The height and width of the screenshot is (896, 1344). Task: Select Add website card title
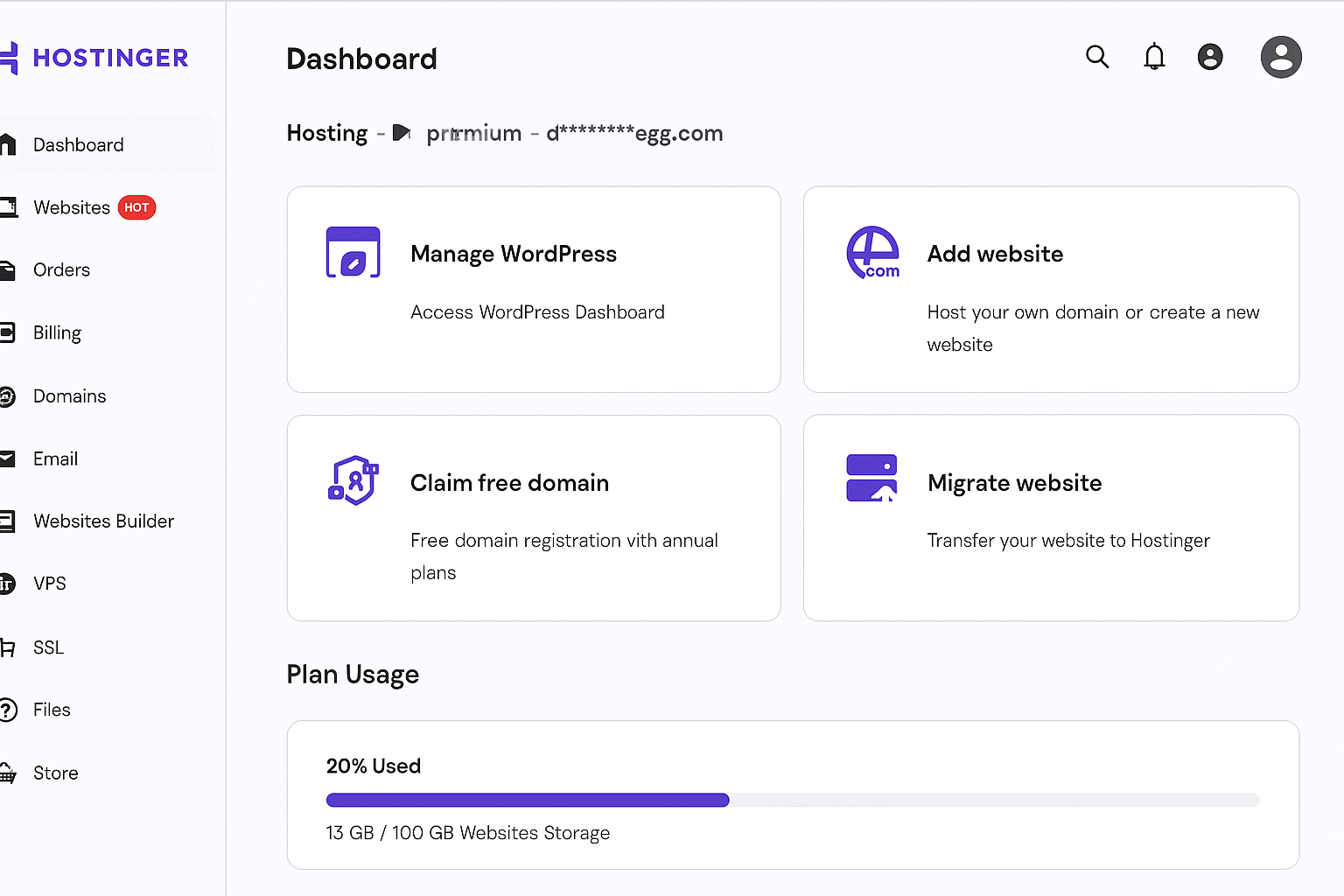pos(995,254)
